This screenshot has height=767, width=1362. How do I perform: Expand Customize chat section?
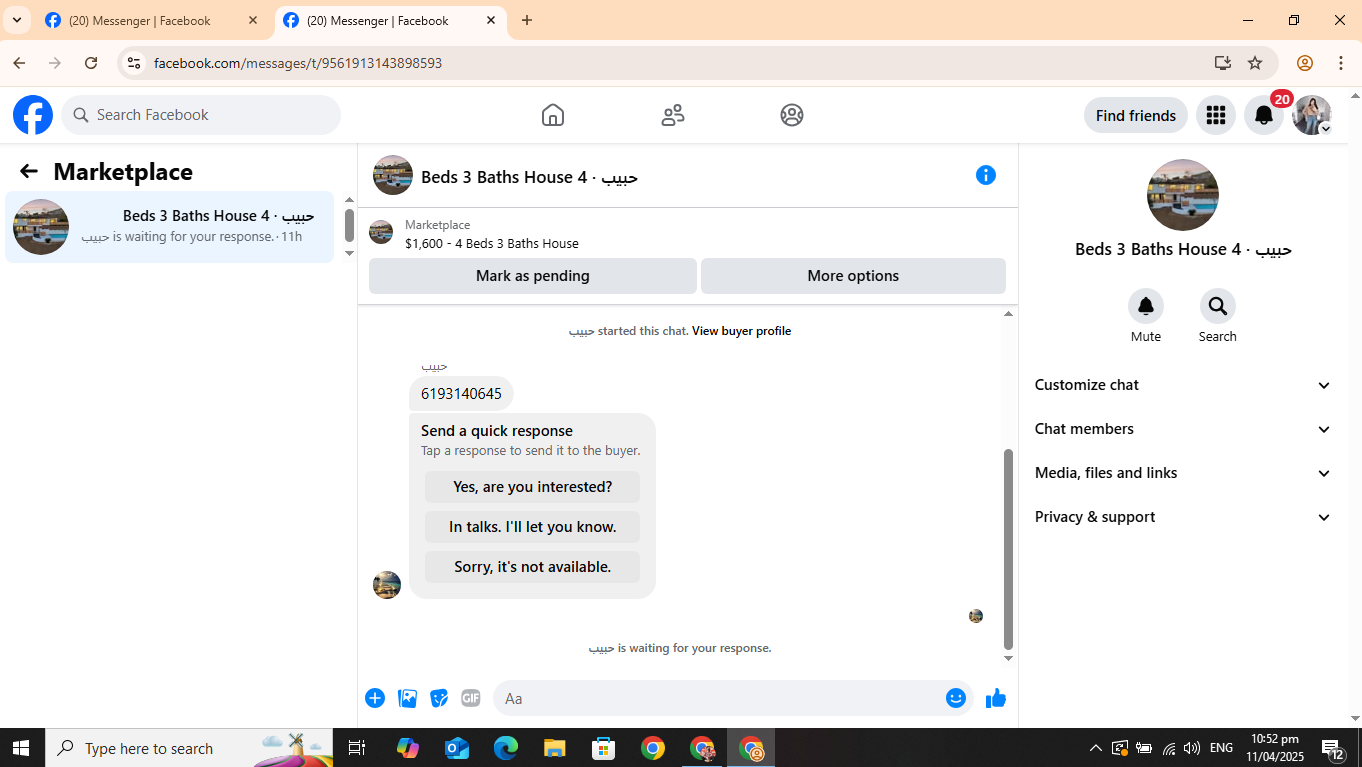1183,385
